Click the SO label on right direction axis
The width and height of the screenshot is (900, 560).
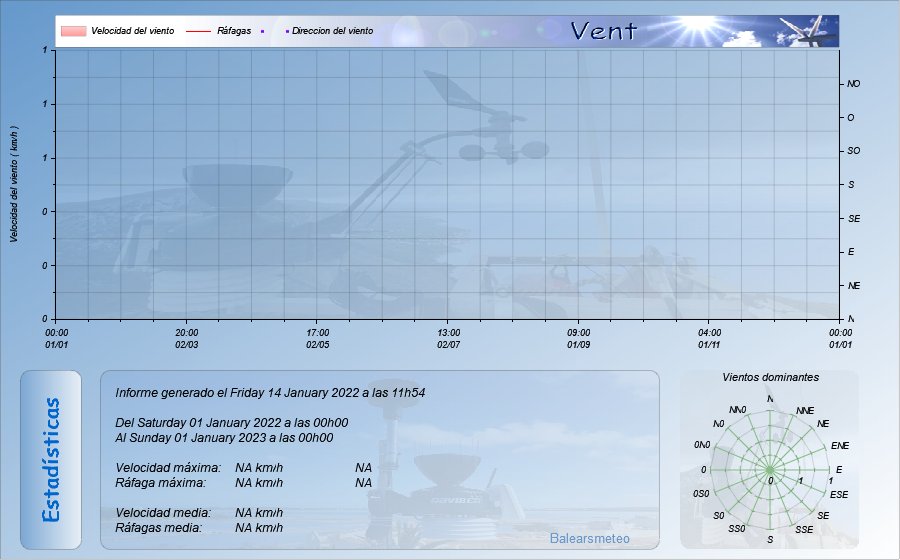coord(853,151)
